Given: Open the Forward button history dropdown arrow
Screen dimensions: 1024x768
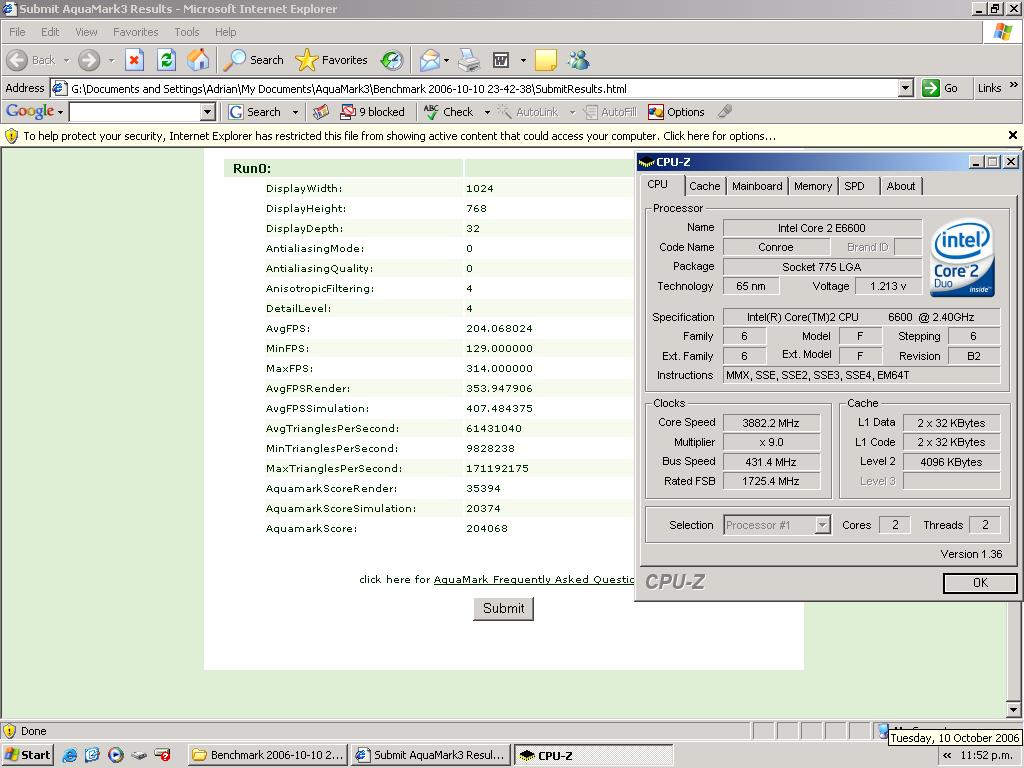Looking at the screenshot, I should [111, 60].
